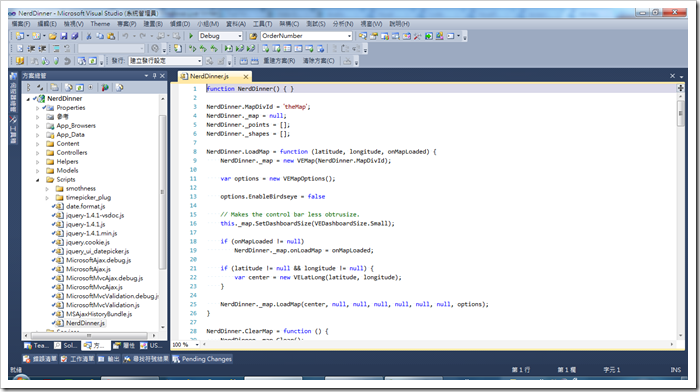Click the Refresh icon in Solution Explorer toolbar
This screenshot has height=392, width=700.
pos(79,88)
